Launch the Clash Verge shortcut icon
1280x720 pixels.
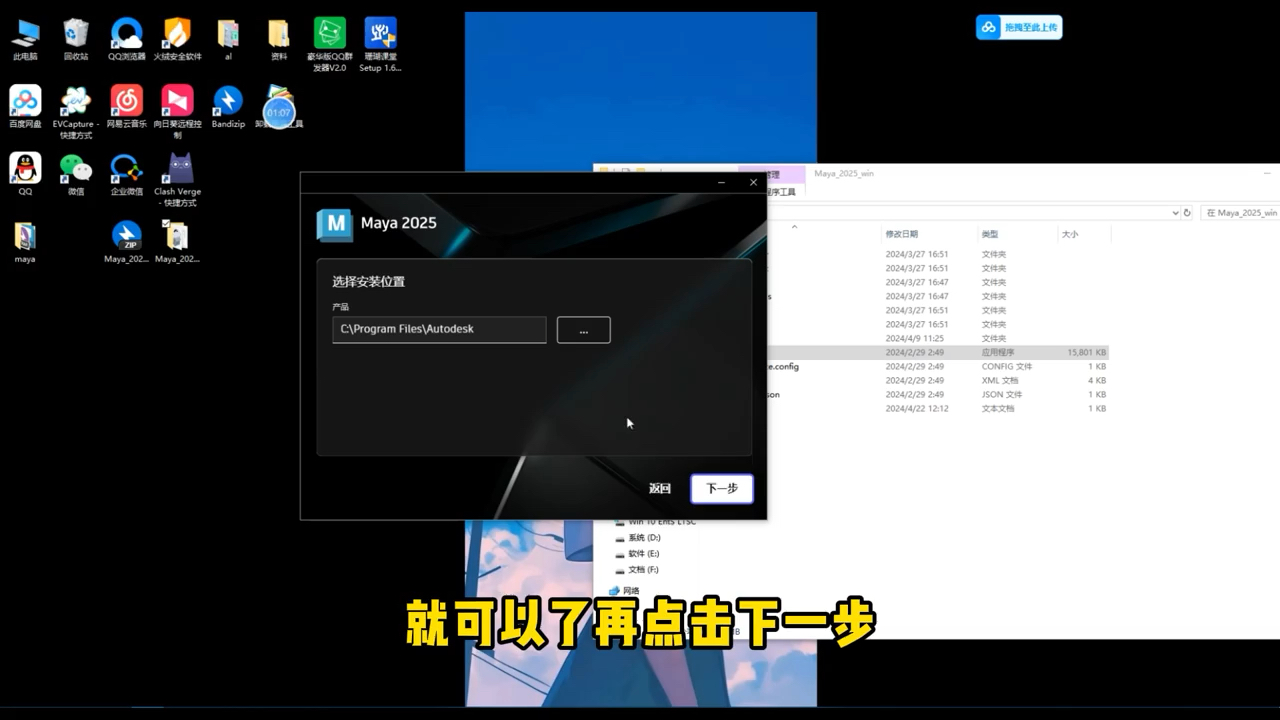(178, 180)
